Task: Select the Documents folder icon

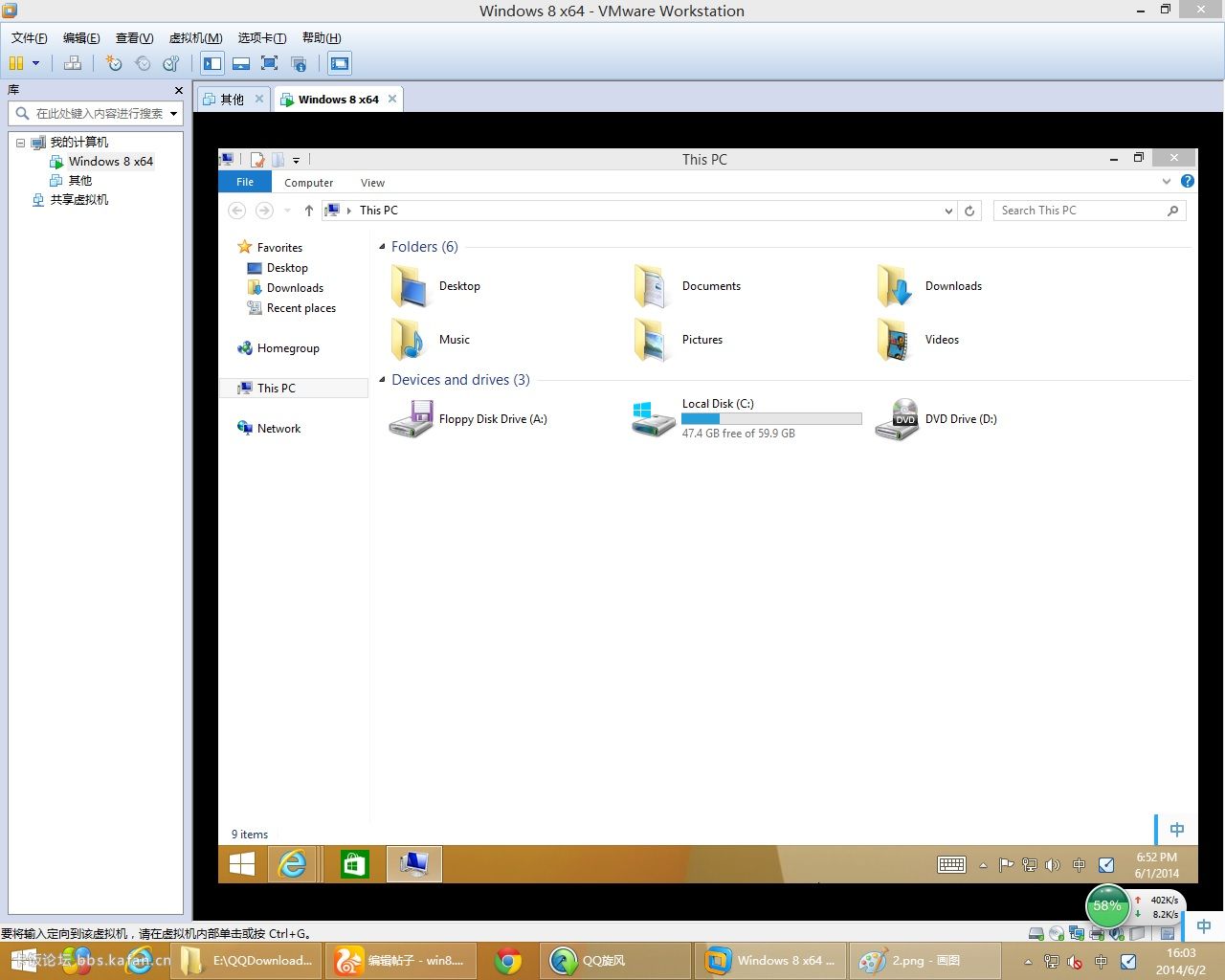Action: click(651, 286)
